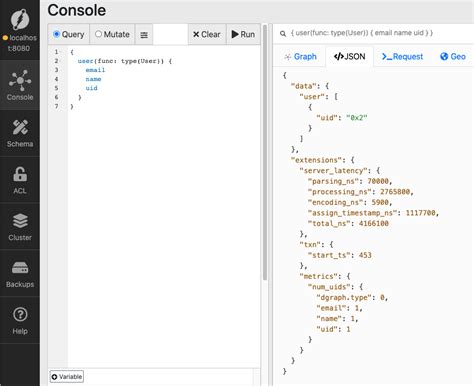474x386 pixels.
Task: Click the 'user(func: type(User))' query line
Action: [x=125, y=61]
